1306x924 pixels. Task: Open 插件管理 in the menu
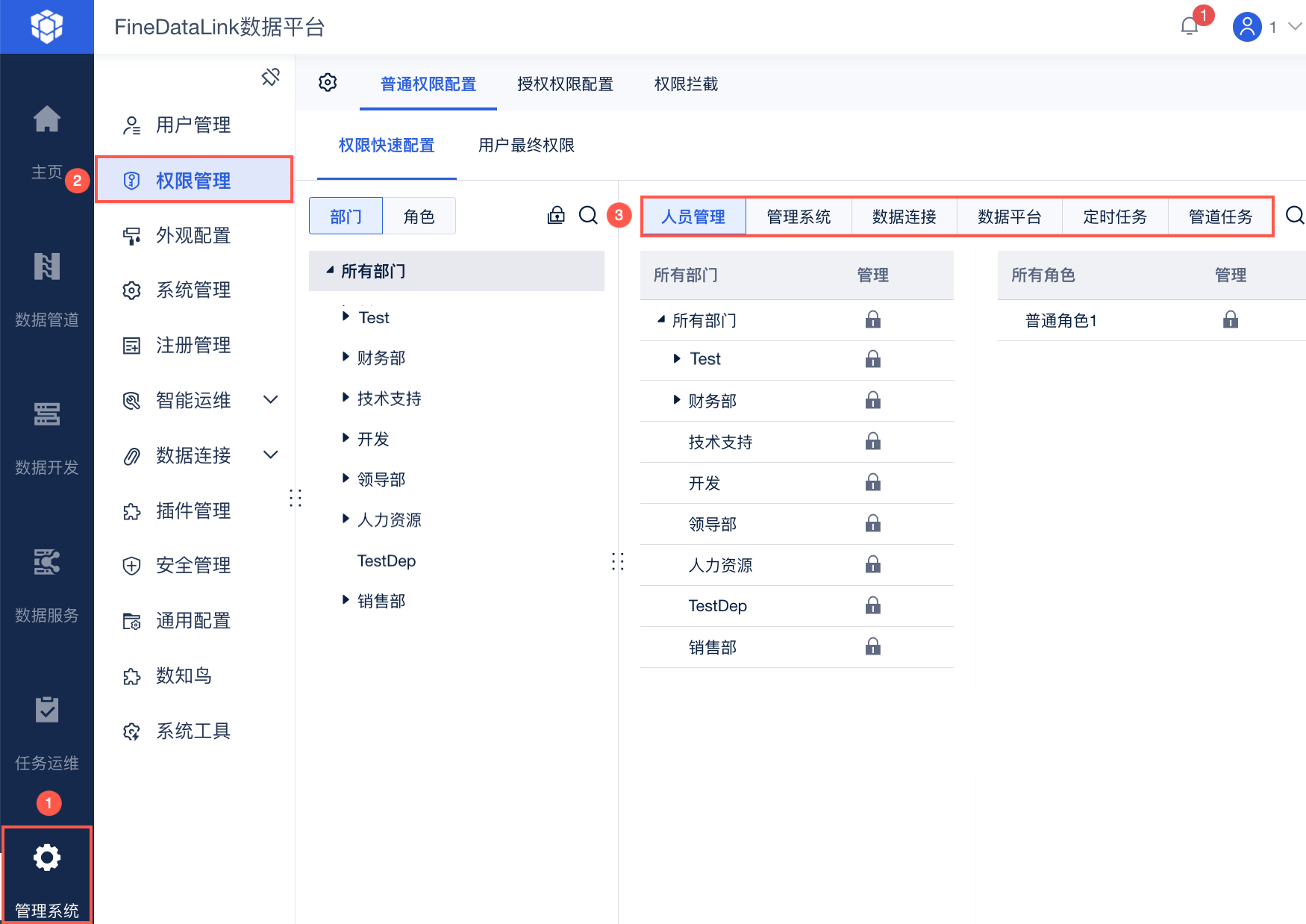(193, 511)
